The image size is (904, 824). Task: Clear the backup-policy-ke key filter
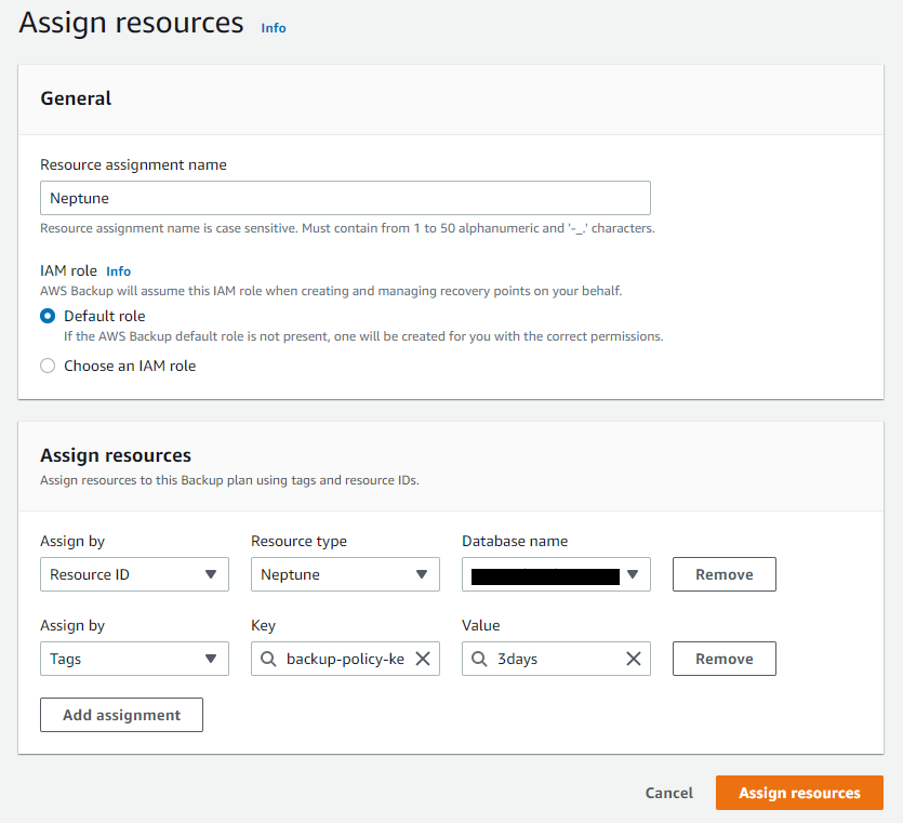(423, 658)
